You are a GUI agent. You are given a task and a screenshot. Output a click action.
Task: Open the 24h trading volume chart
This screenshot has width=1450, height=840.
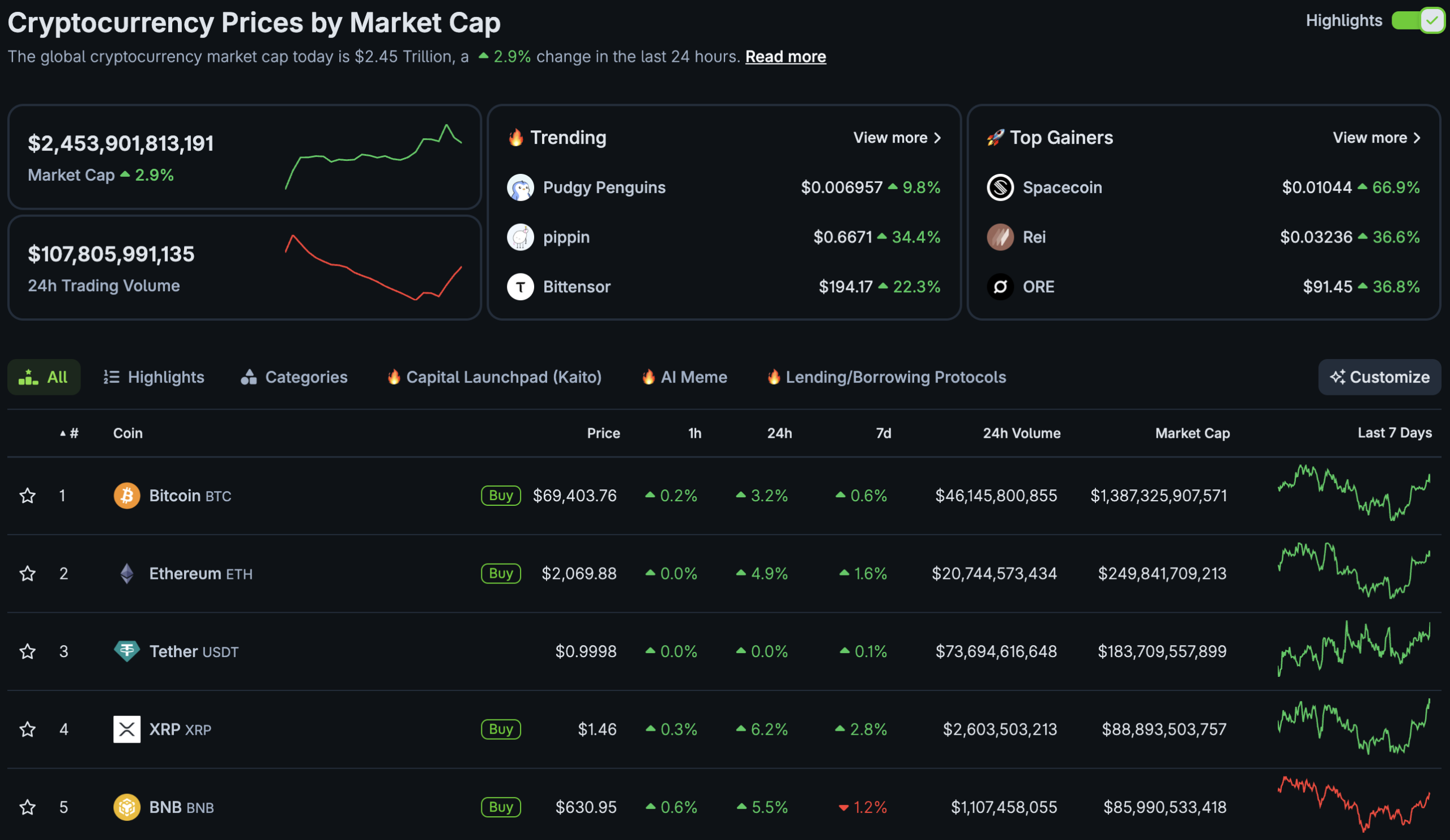pos(373,267)
